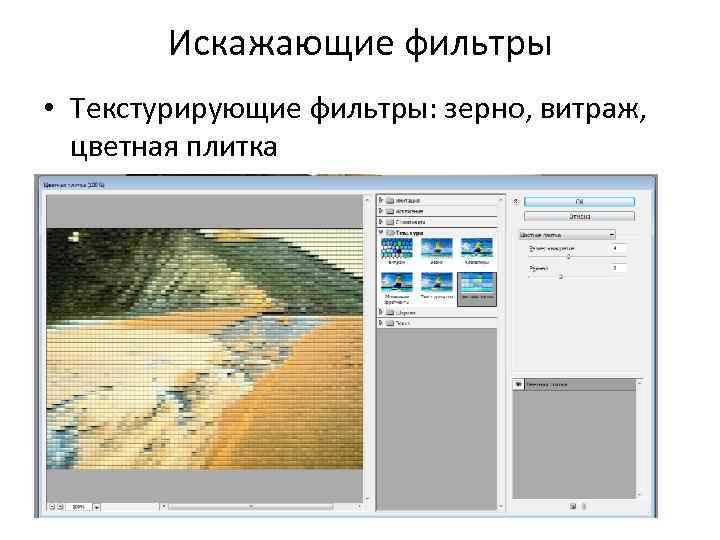This screenshot has height=540, width=720.
Task: Zoom out the preview with the minus icon
Action: (x=52, y=507)
